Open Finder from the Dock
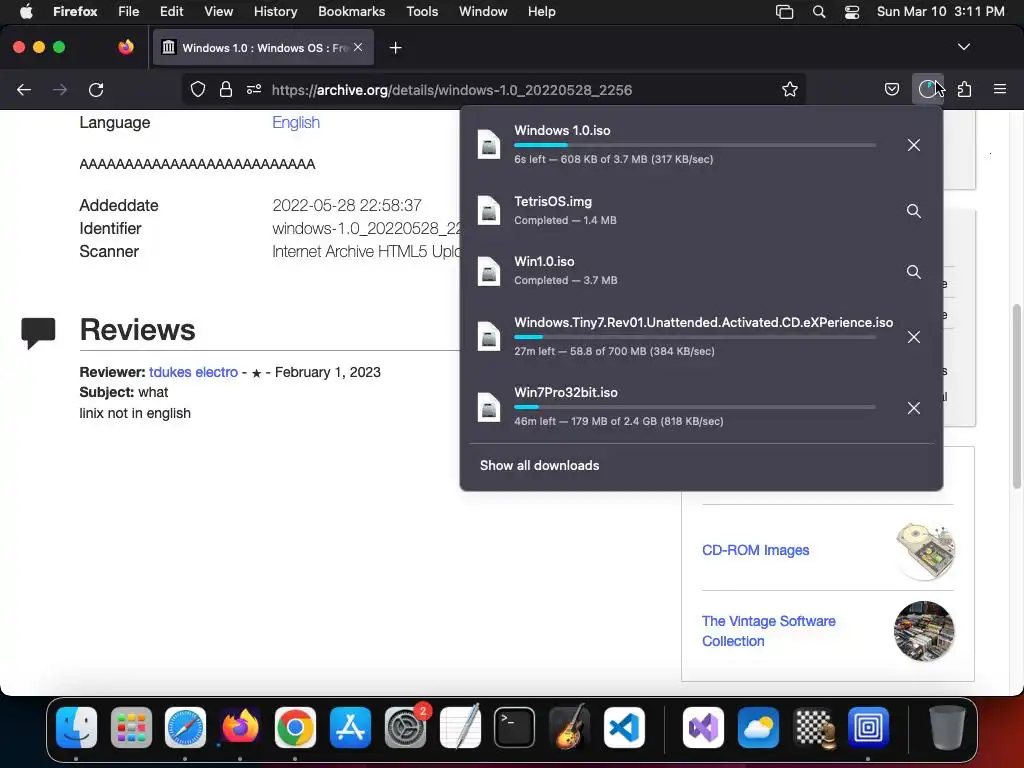1024x768 pixels. [x=76, y=728]
